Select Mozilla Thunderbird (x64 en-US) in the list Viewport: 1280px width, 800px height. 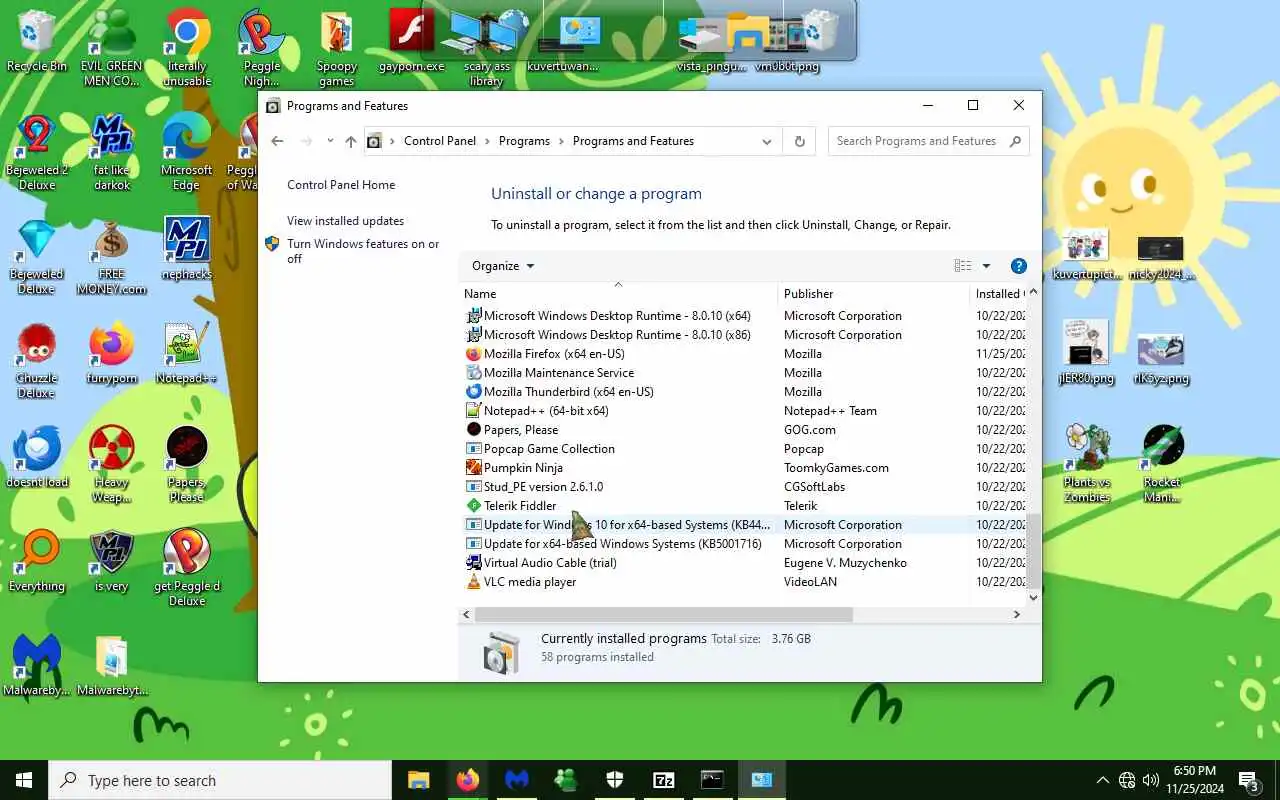coord(745,392)
